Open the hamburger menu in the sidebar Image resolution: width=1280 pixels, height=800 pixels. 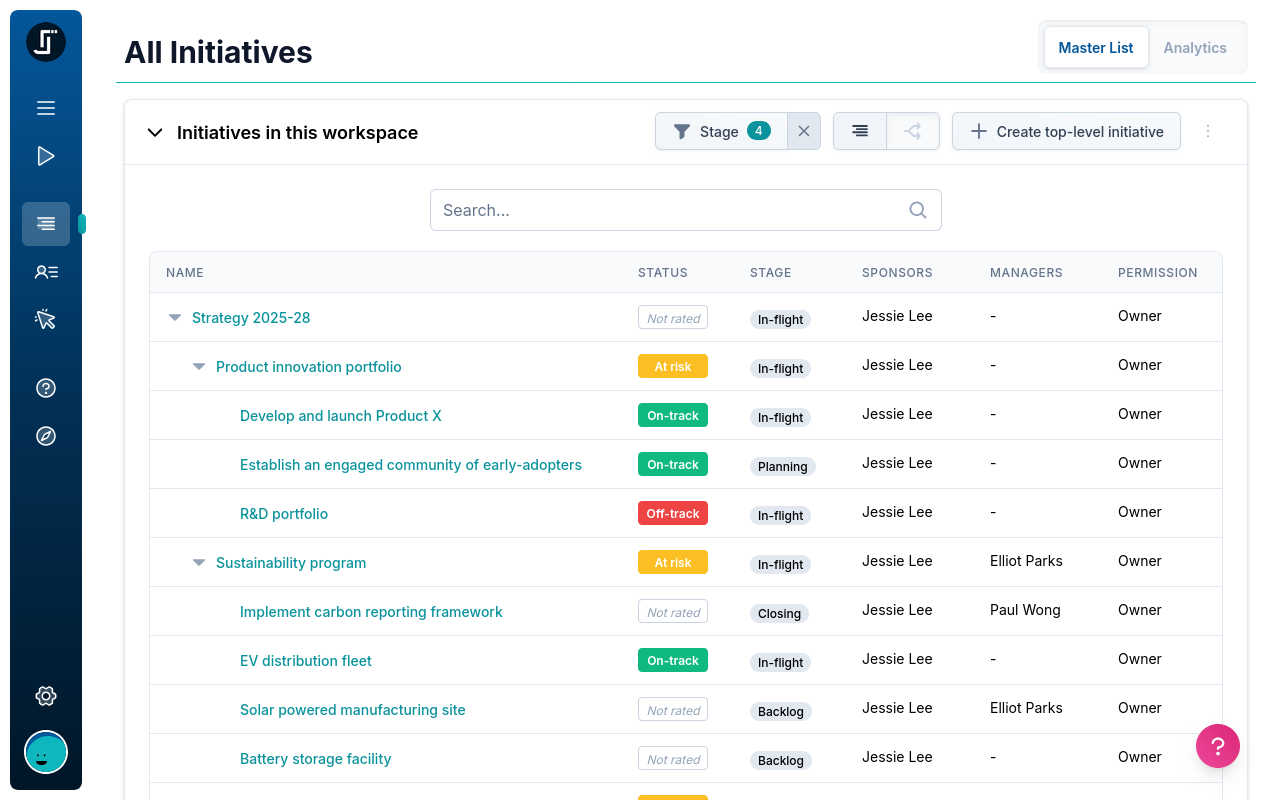(46, 108)
